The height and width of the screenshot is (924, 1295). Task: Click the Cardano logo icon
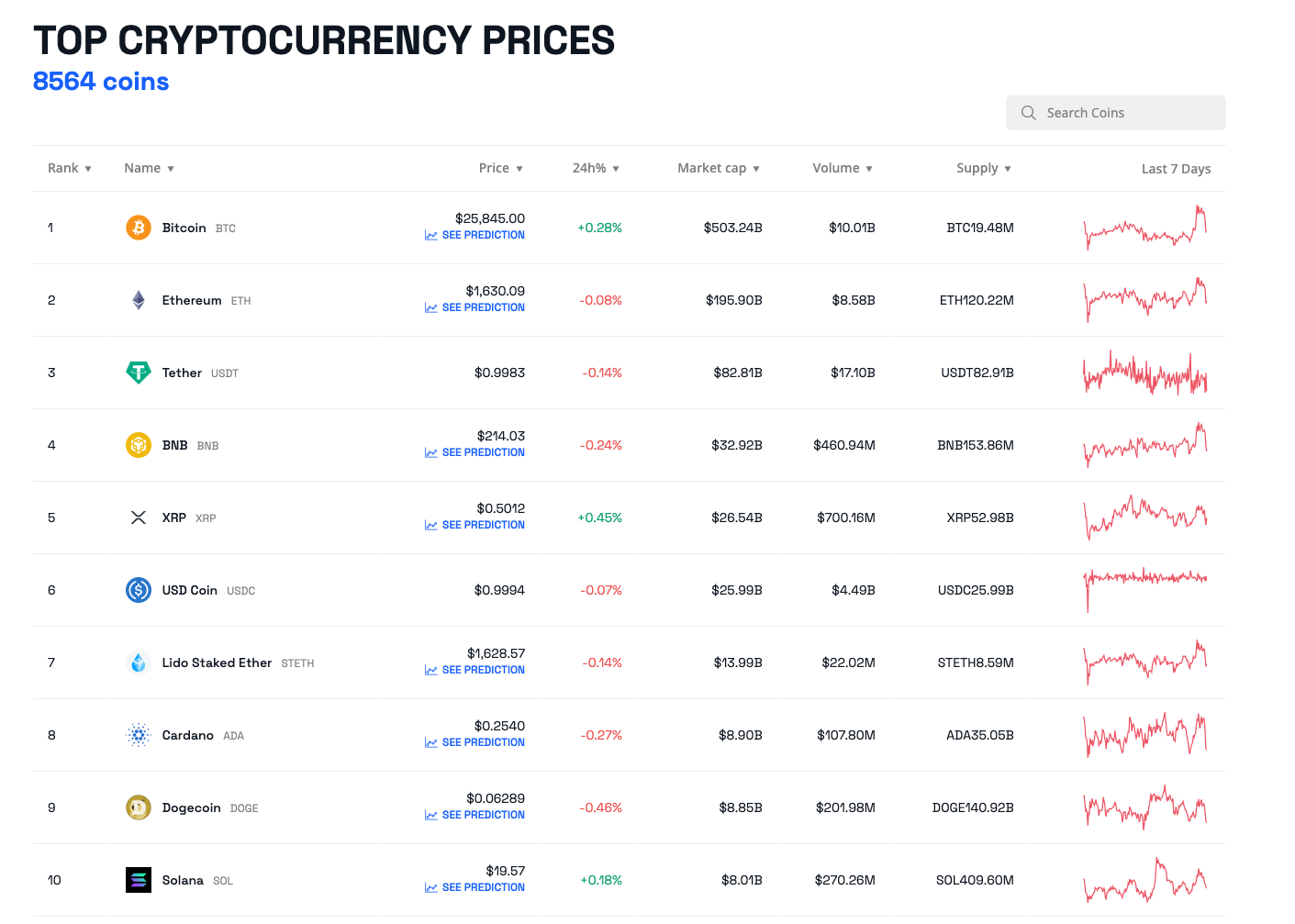pos(138,735)
